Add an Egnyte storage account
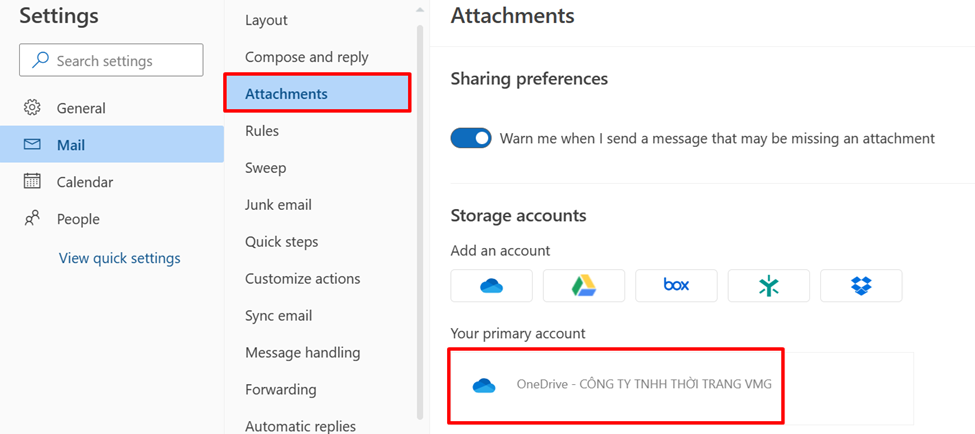Viewport: 975px width, 434px height. pyautogui.click(x=769, y=285)
